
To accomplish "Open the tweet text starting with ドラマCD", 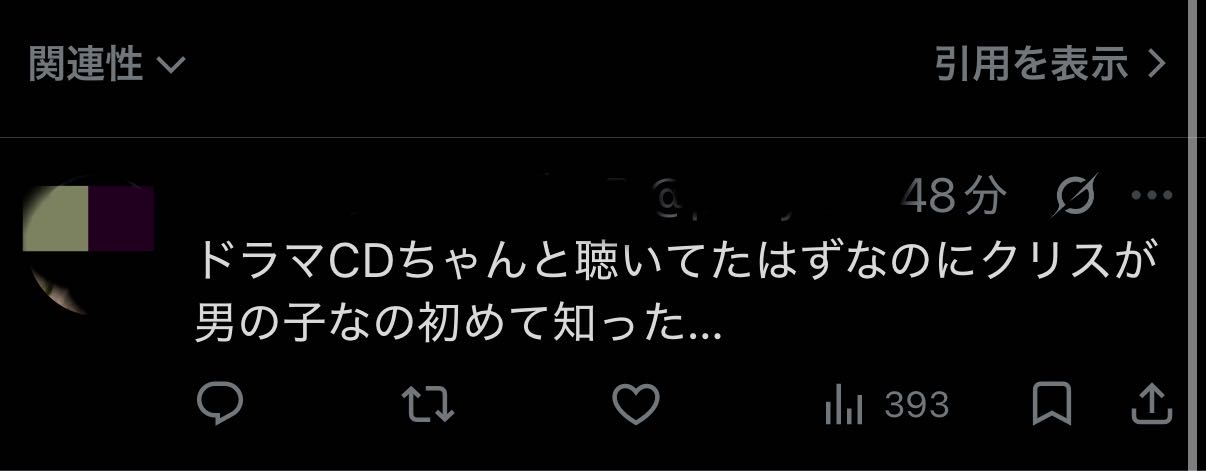I will point(677,292).
